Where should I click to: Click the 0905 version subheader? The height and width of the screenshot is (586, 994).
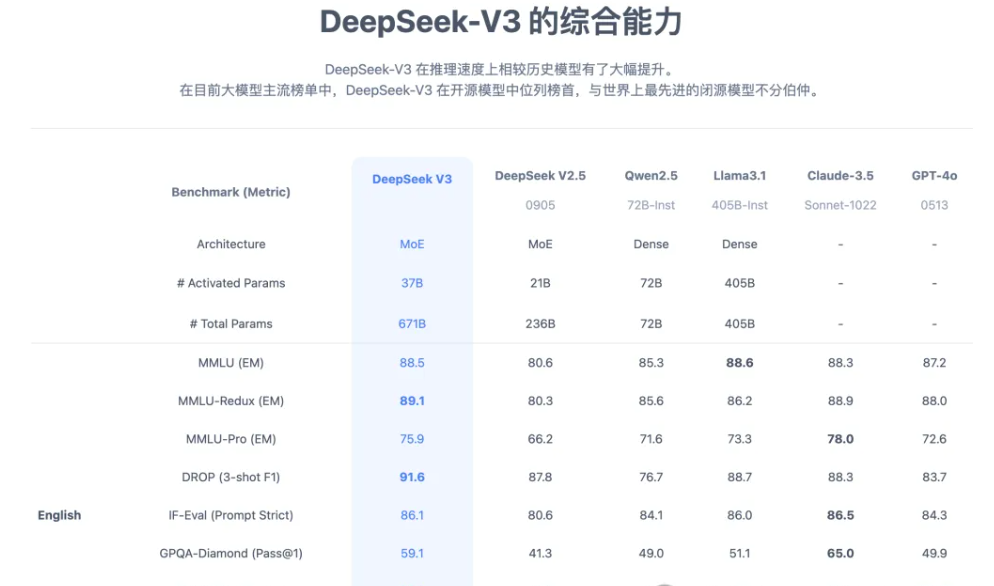tap(540, 205)
